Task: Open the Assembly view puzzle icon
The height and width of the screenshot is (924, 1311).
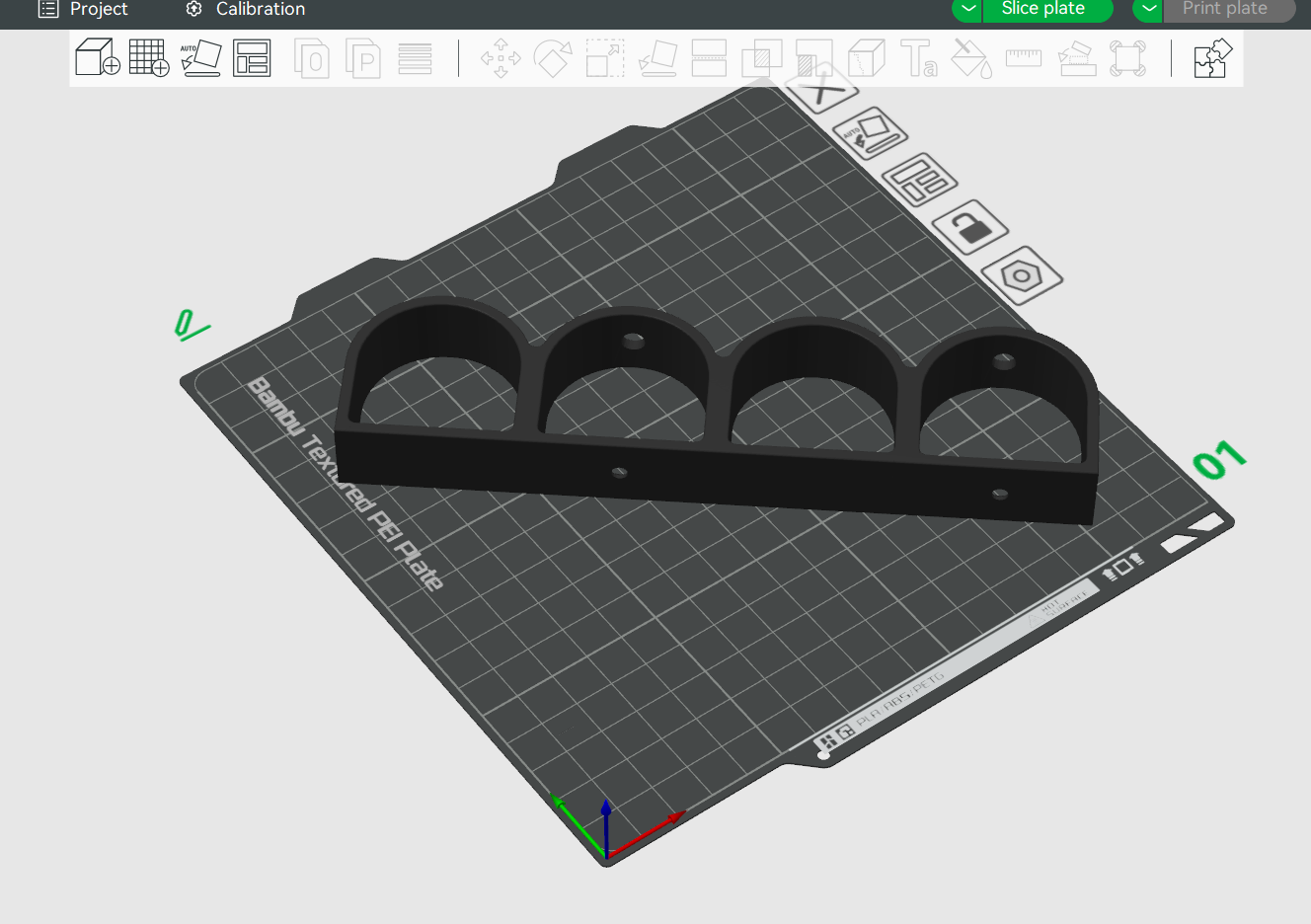Action: [1213, 58]
